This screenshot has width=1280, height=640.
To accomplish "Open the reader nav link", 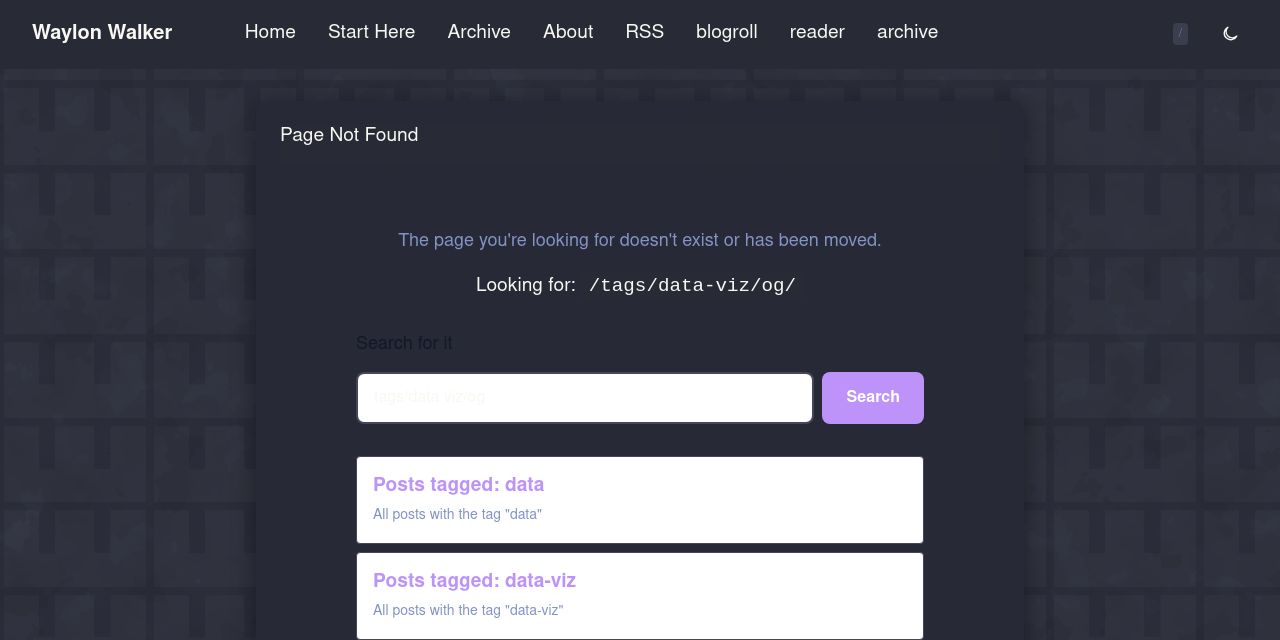I will pyautogui.click(x=817, y=32).
